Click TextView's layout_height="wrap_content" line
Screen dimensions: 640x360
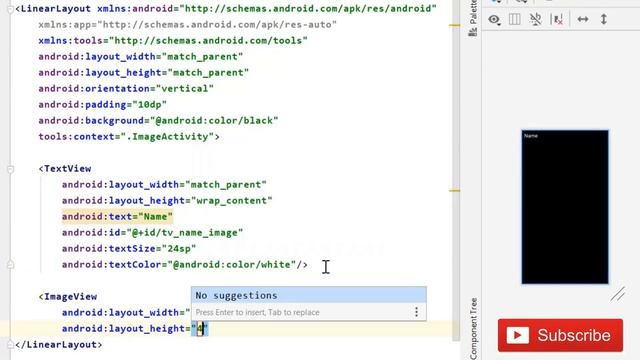pos(167,200)
